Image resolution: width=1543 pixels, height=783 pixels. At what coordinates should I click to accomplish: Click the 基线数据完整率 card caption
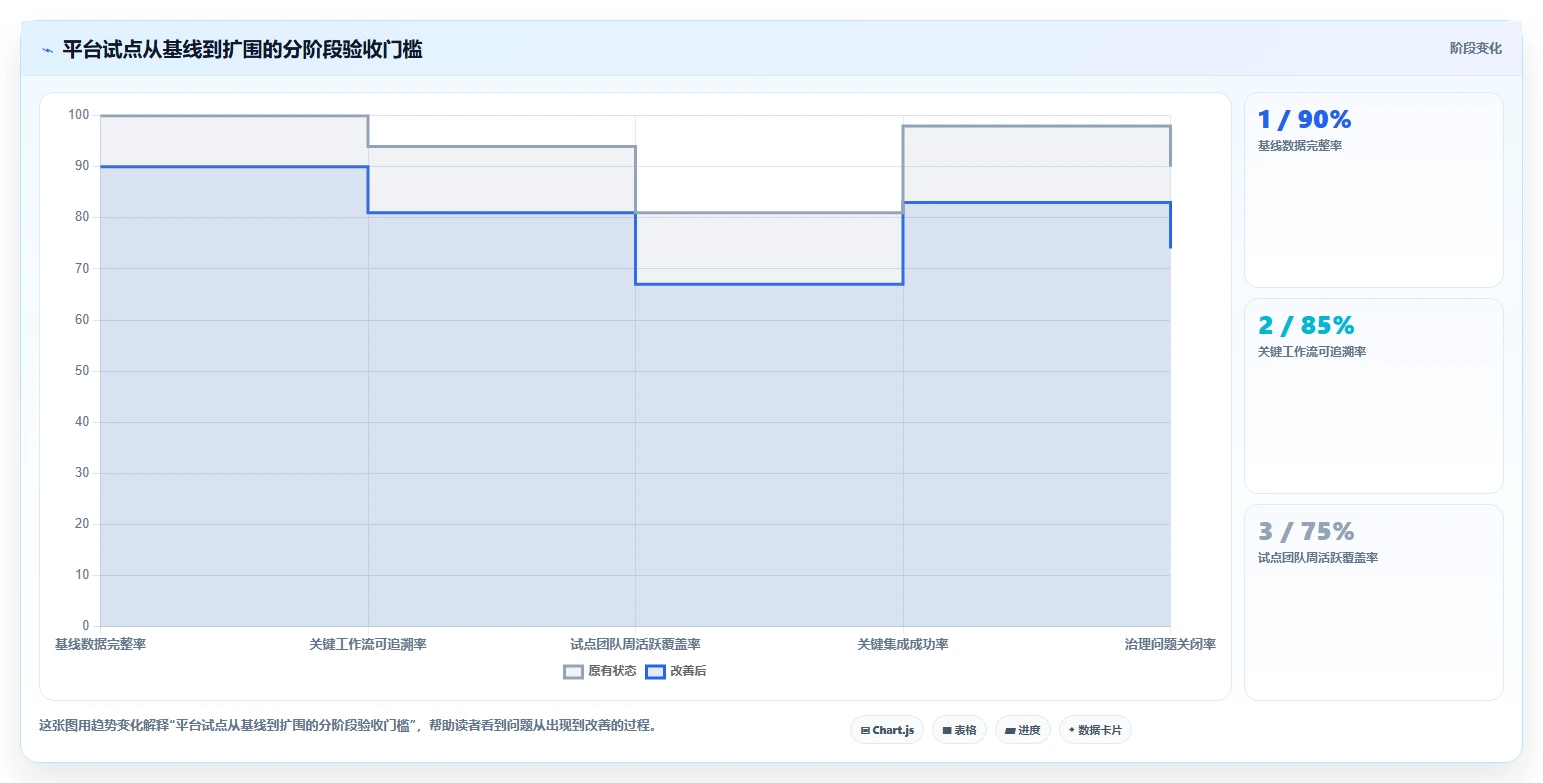[1300, 146]
